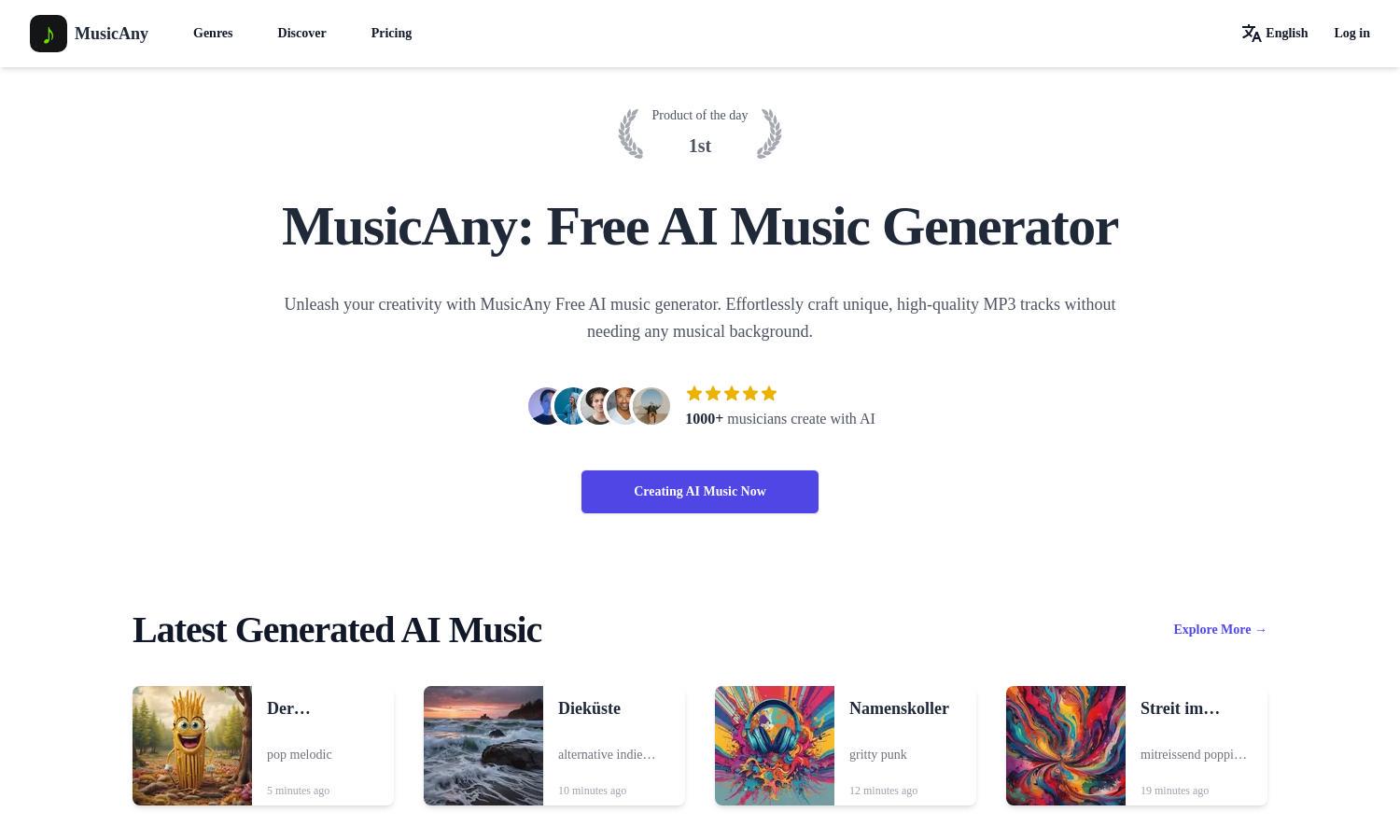This screenshot has height=840, width=1400.
Task: Click the translate language icon
Action: 1252,34
